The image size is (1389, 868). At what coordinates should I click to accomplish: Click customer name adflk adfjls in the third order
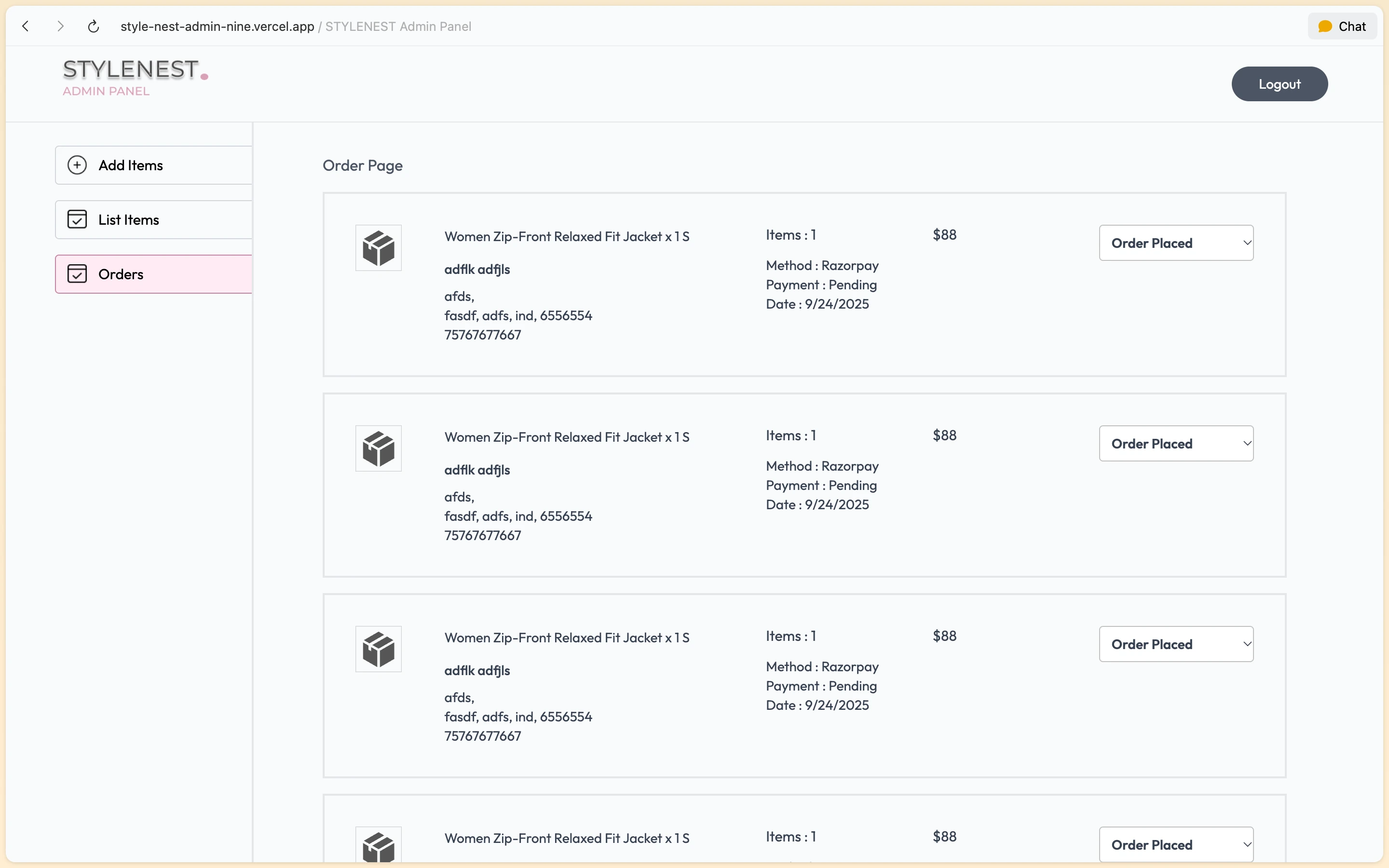[477, 670]
